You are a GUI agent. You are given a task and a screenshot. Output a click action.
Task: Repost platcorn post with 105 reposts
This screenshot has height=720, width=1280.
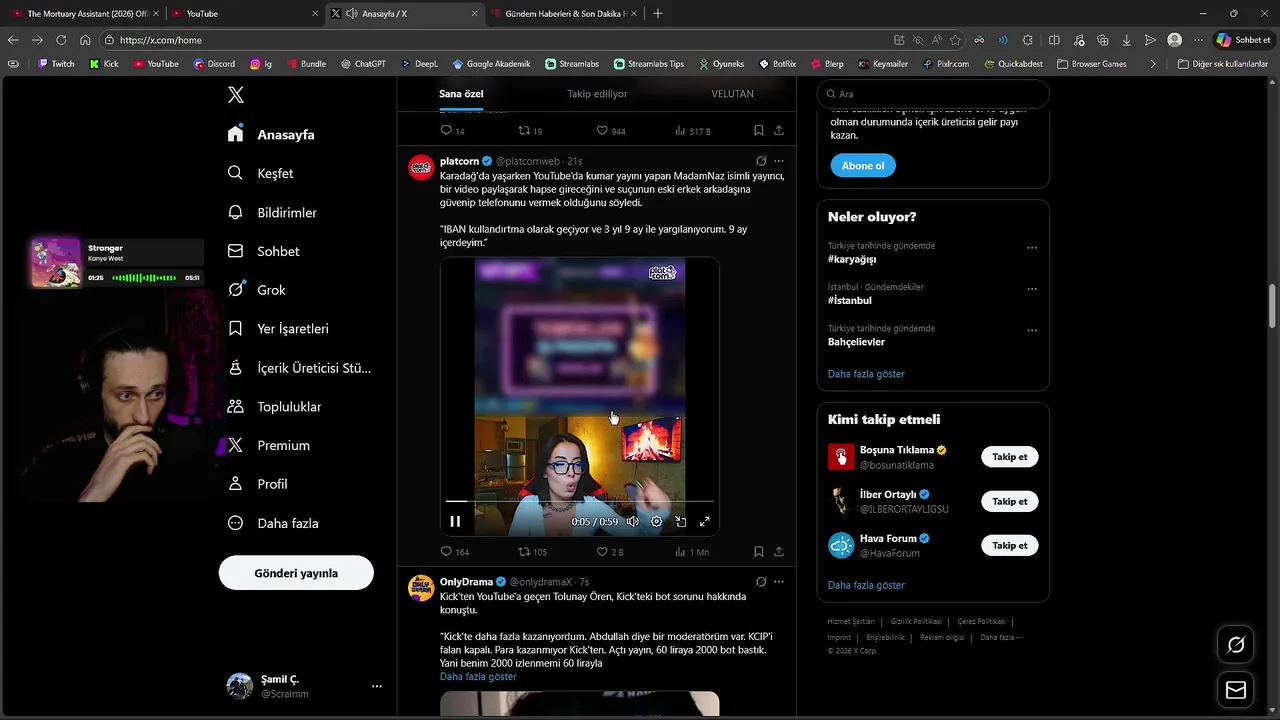pos(532,552)
